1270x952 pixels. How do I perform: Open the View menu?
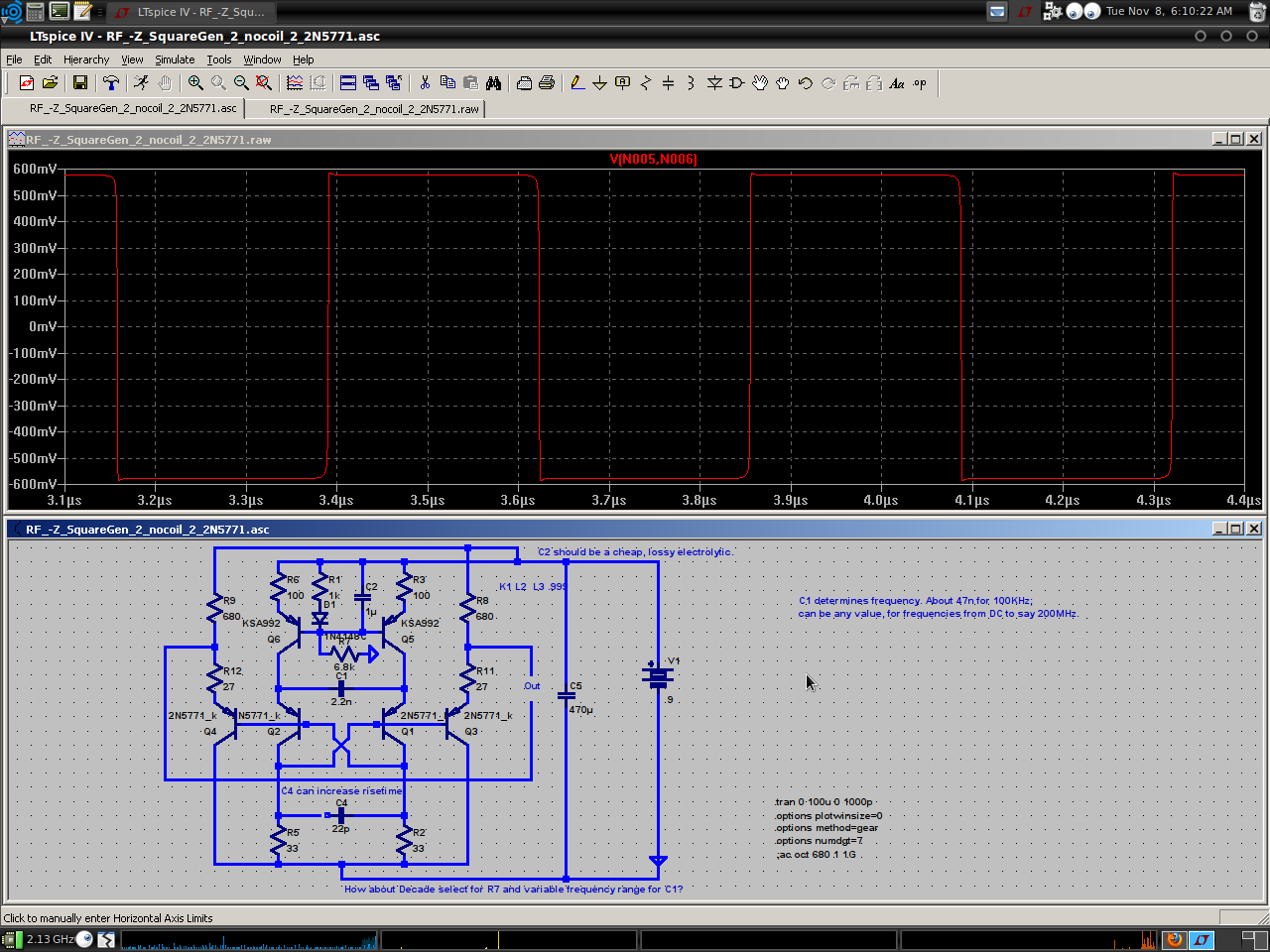[132, 59]
